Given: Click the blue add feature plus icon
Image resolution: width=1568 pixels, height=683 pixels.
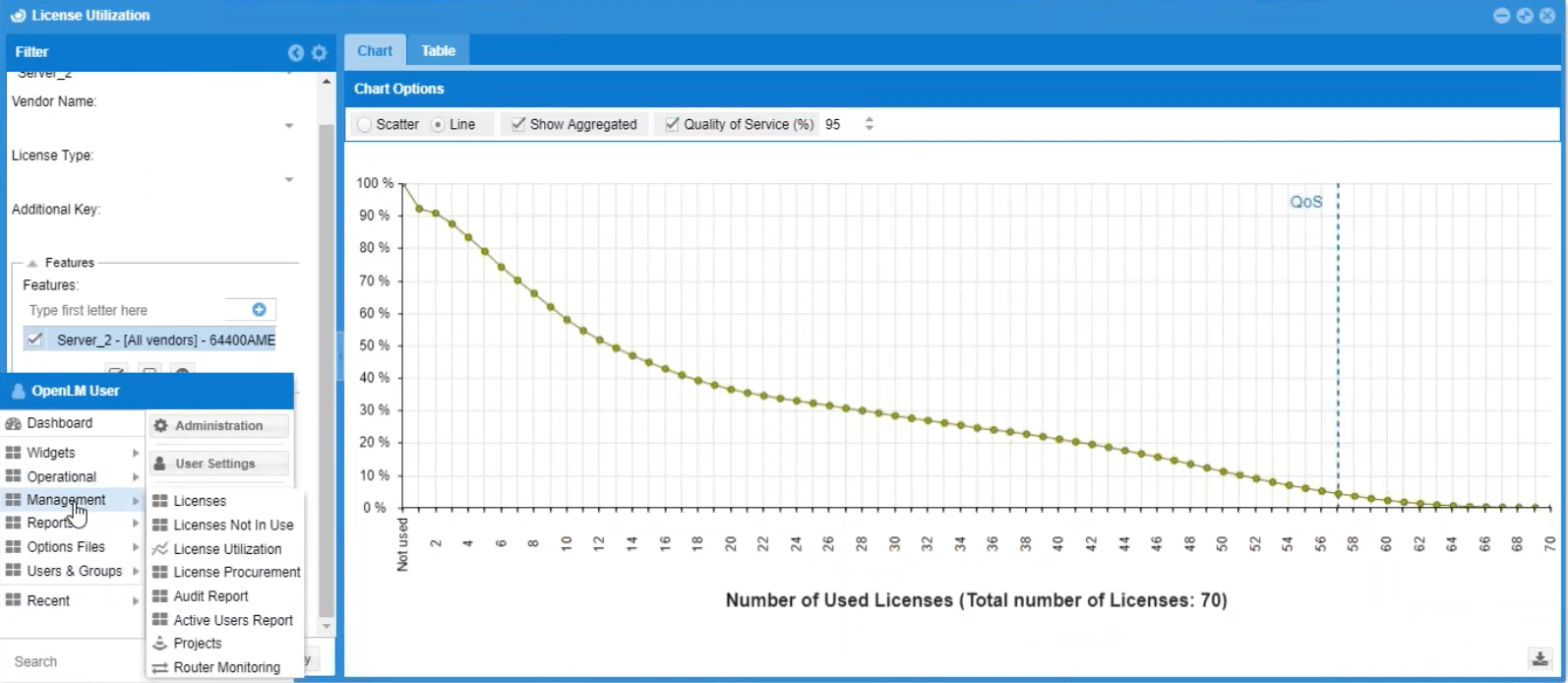Looking at the screenshot, I should point(259,310).
